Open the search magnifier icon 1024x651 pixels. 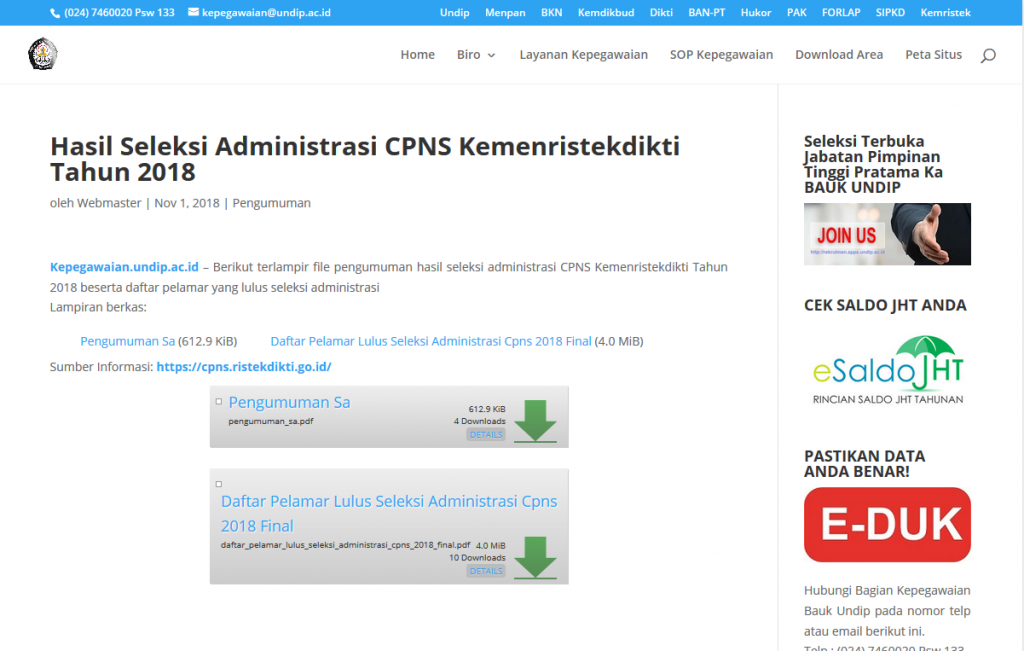[988, 55]
